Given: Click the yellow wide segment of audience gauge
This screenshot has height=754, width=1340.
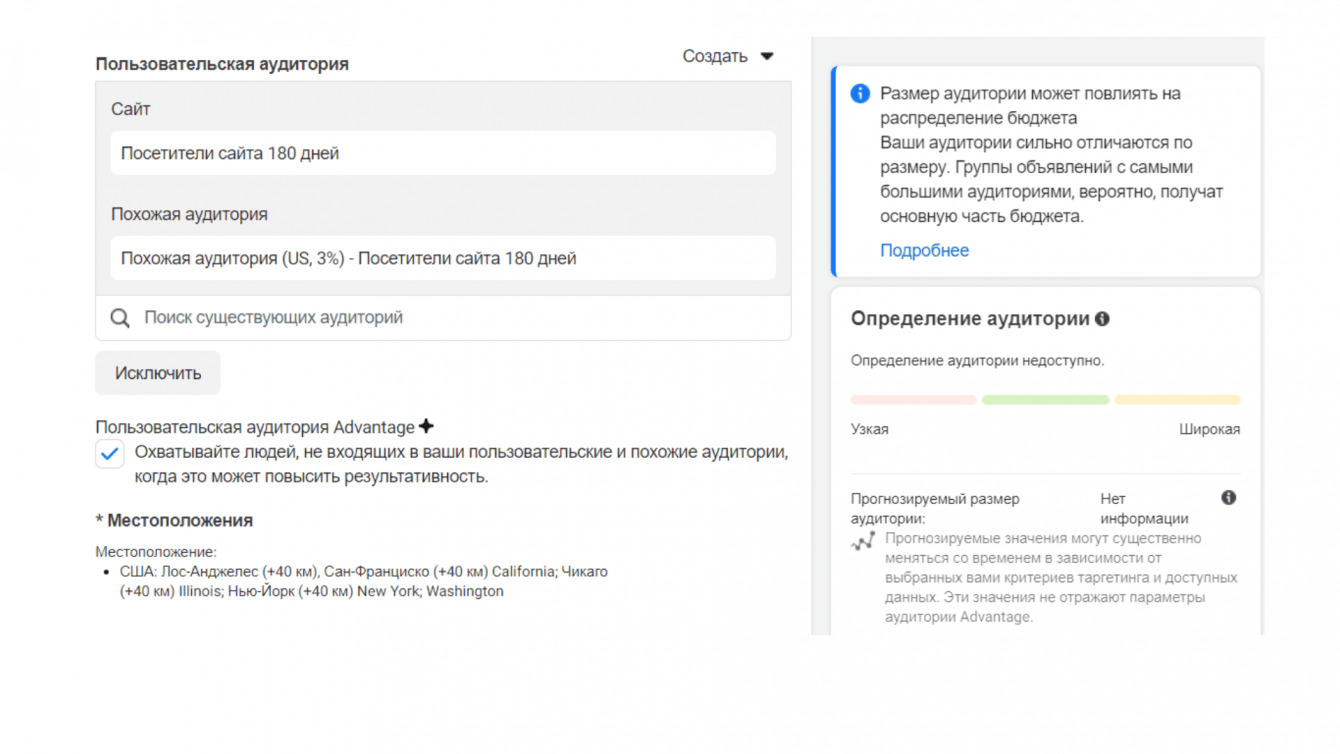Looking at the screenshot, I should [1177, 400].
